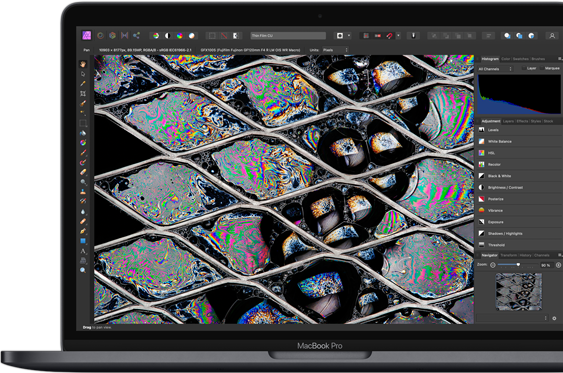Screen dimensions: 563x373
Task: Open the Units Pixels dropdown
Action: (x=334, y=50)
